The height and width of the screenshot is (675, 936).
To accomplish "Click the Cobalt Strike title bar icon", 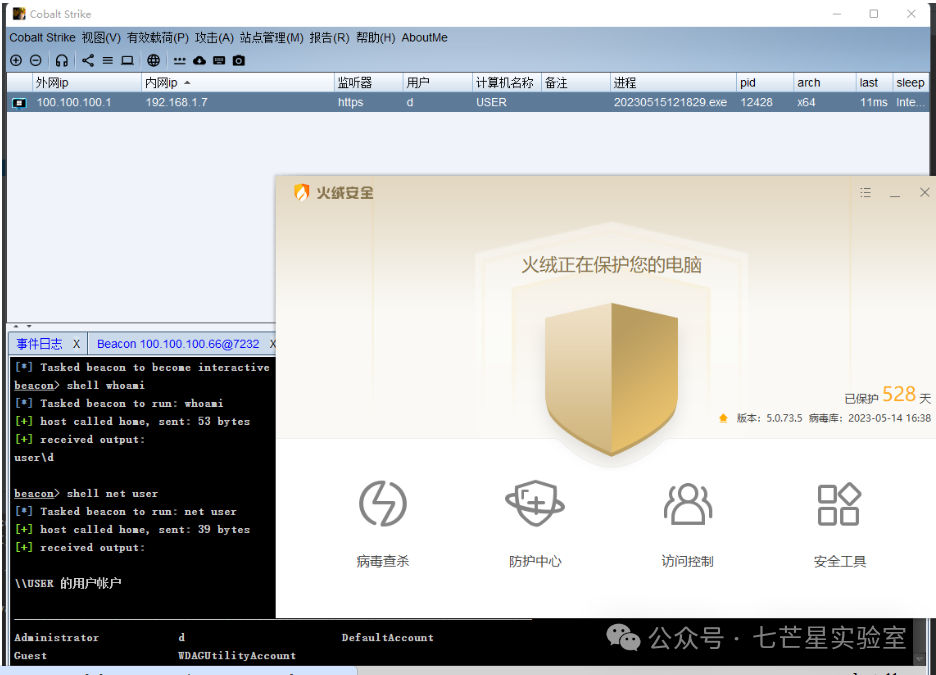I will coord(19,13).
